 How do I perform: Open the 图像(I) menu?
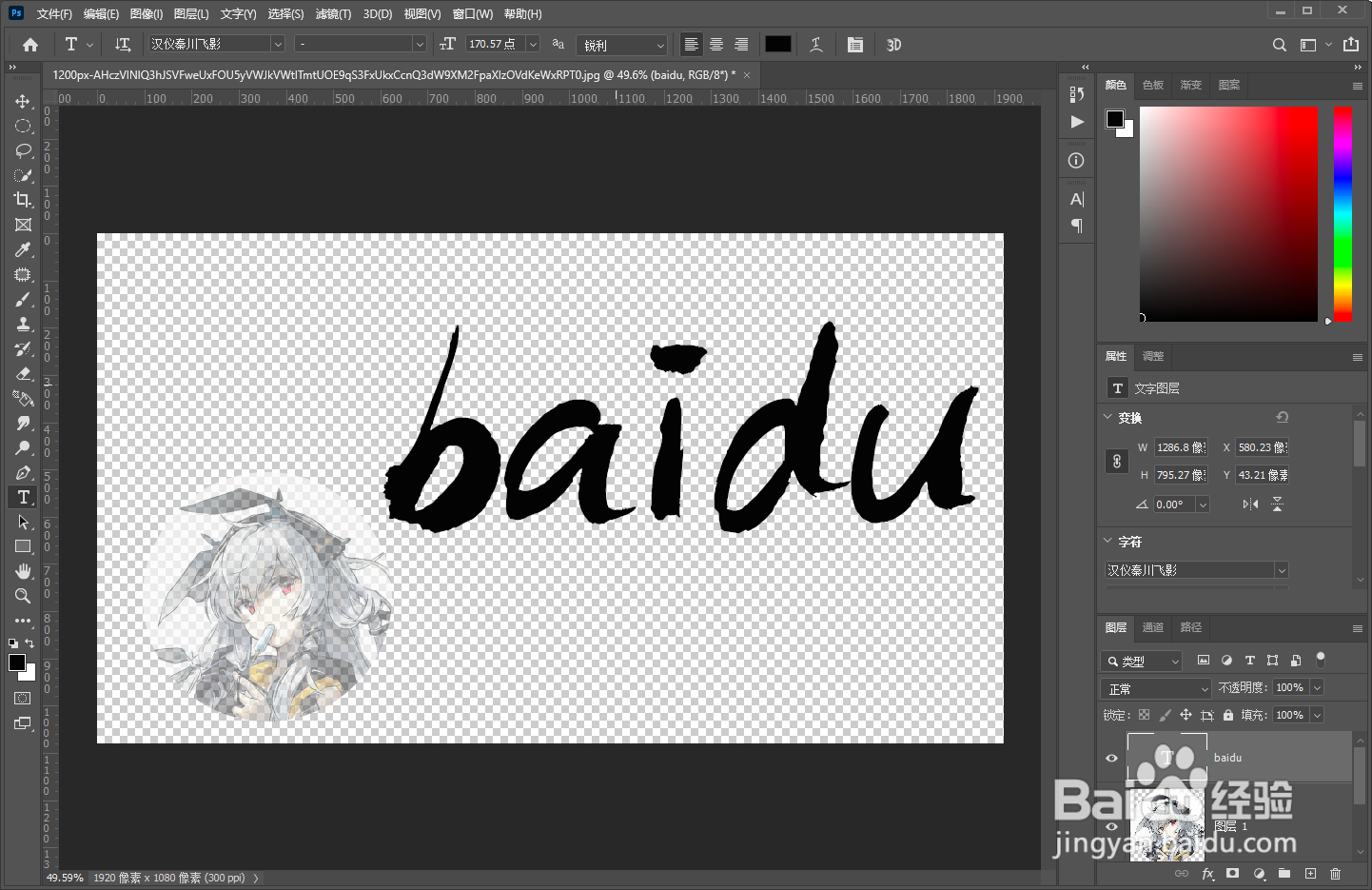pos(147,14)
